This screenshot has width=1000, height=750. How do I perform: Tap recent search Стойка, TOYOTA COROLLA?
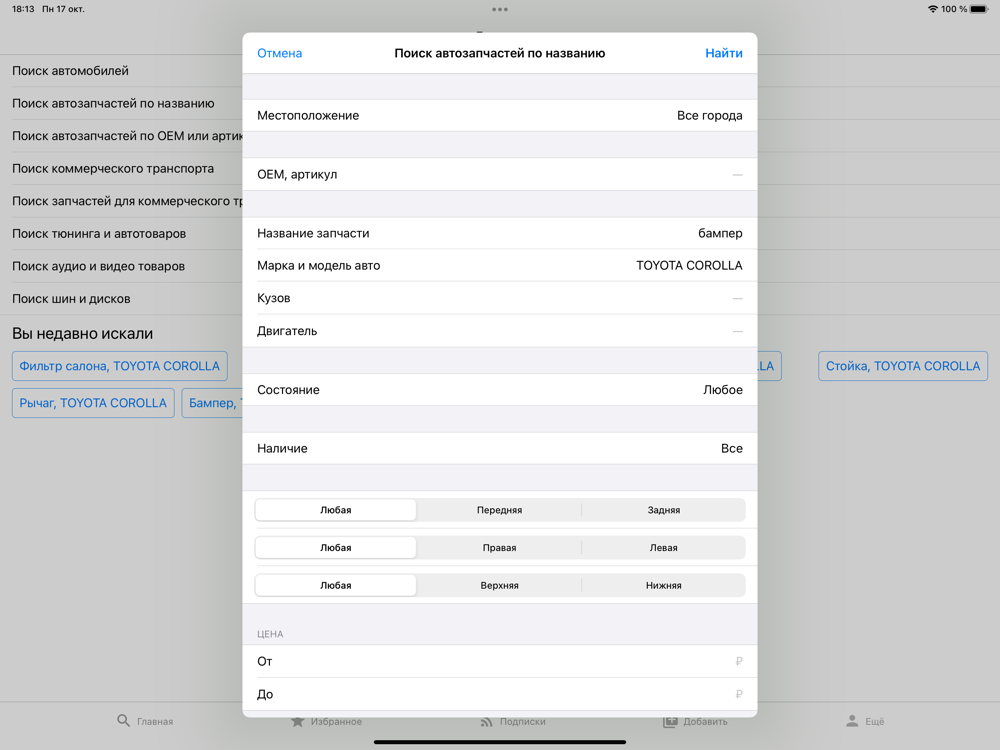902,366
